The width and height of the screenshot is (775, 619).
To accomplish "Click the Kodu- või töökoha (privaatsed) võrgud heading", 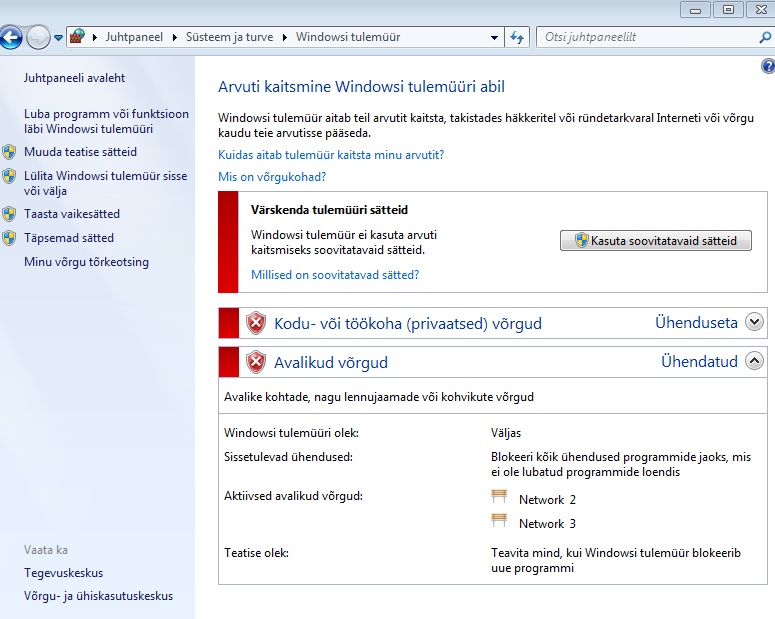I will click(x=408, y=323).
